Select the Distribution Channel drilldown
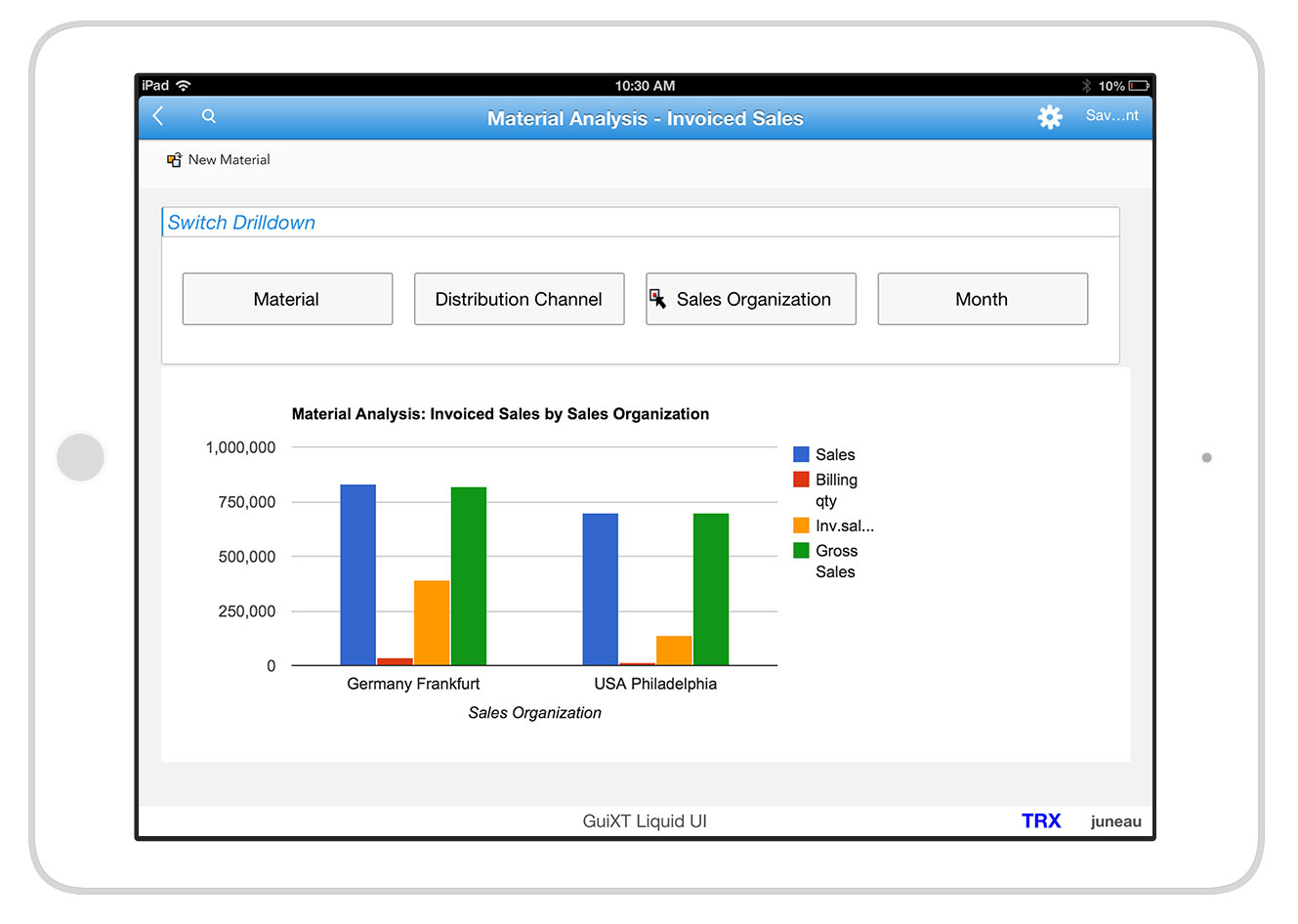The height and width of the screenshot is (924, 1298). click(x=519, y=299)
